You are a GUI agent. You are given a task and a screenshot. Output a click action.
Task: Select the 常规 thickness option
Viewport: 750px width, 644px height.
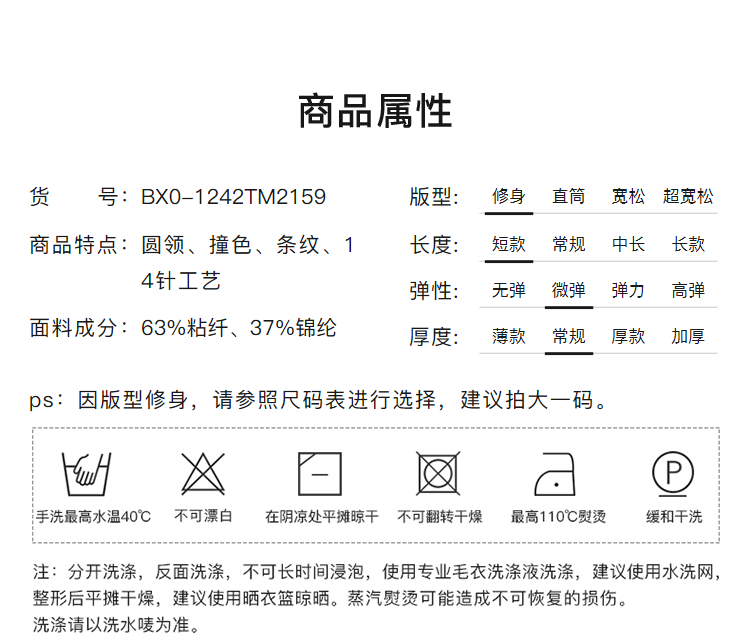[x=568, y=337]
